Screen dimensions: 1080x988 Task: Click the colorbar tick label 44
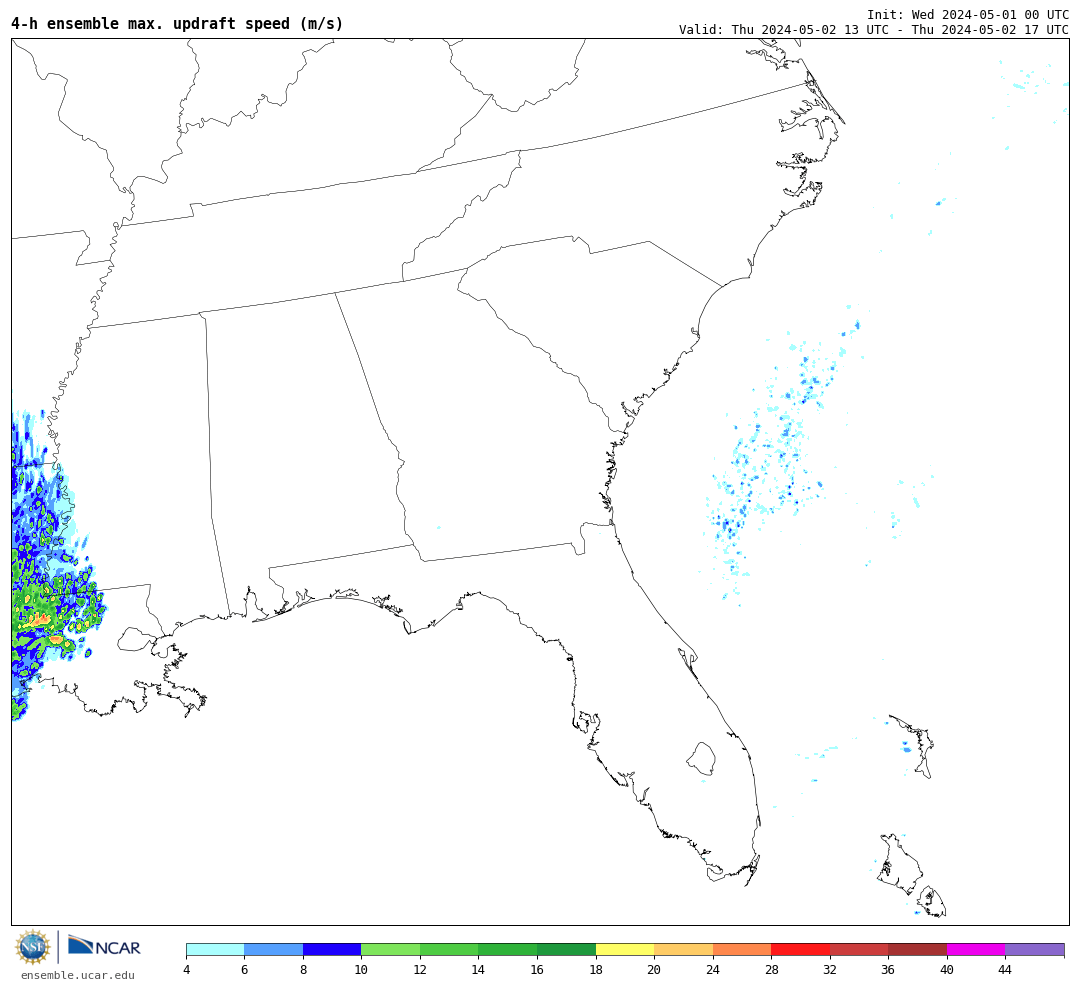[x=1006, y=970]
